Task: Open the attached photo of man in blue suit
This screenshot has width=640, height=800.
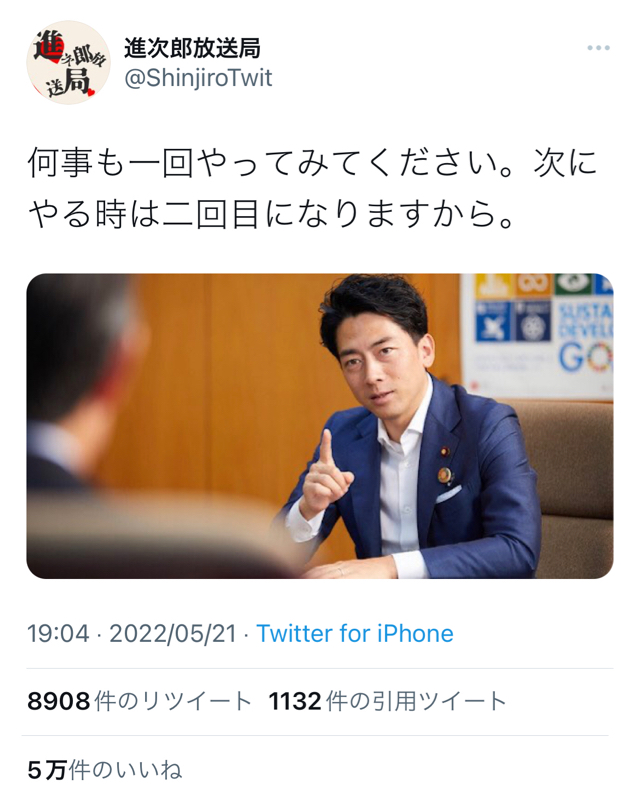Action: 320,426
